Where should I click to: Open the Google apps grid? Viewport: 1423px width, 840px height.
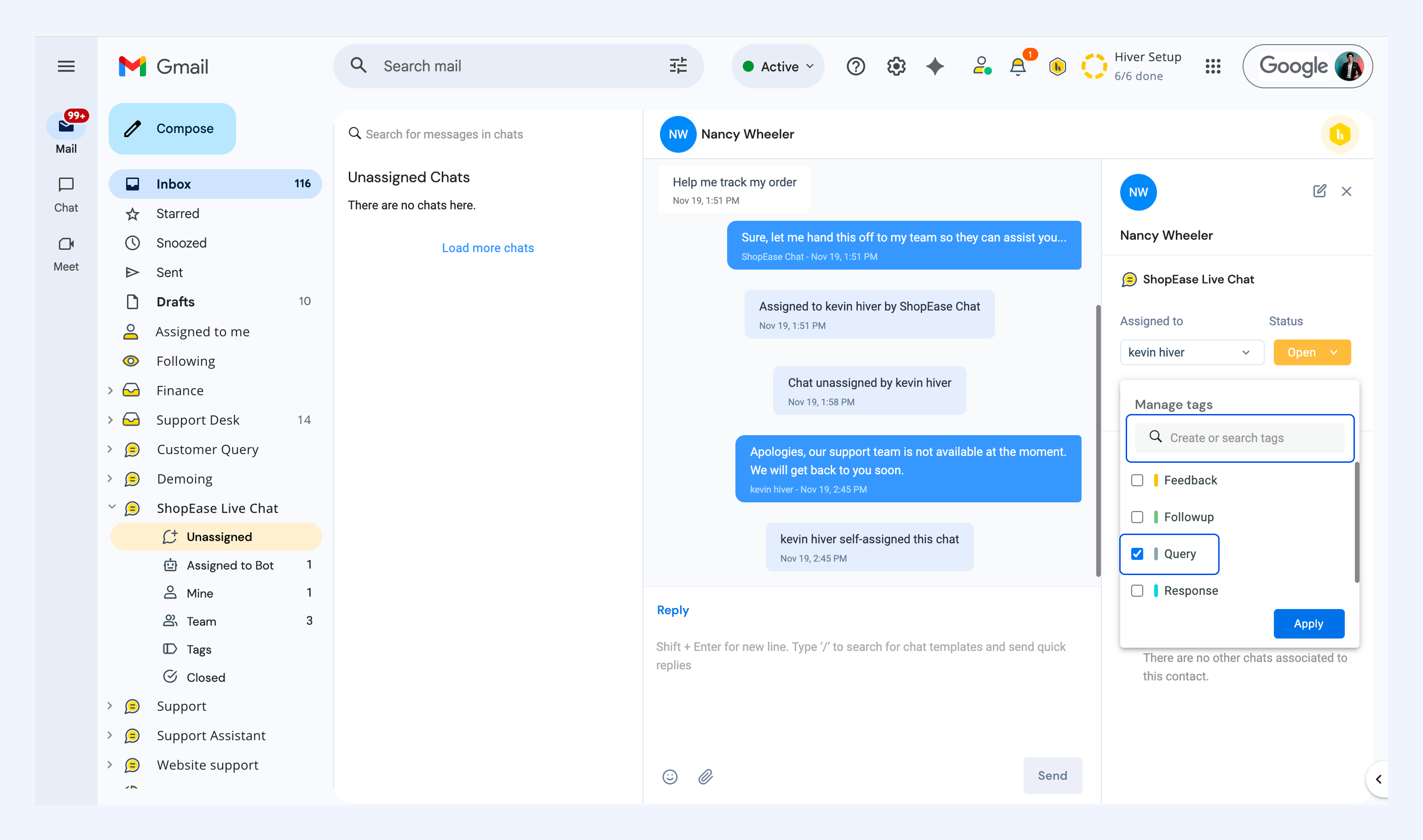pos(1213,66)
